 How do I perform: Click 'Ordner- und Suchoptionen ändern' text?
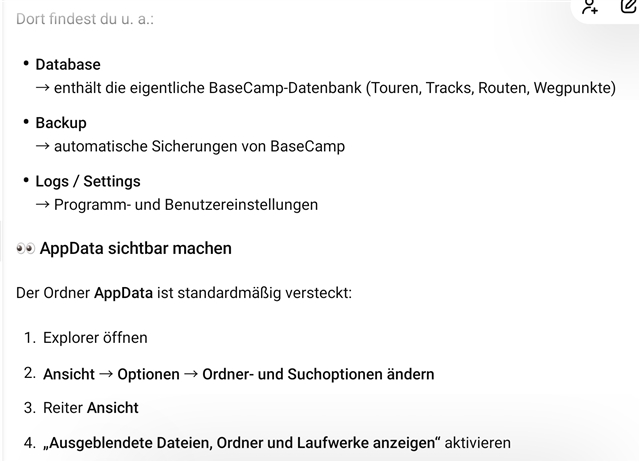click(x=318, y=374)
